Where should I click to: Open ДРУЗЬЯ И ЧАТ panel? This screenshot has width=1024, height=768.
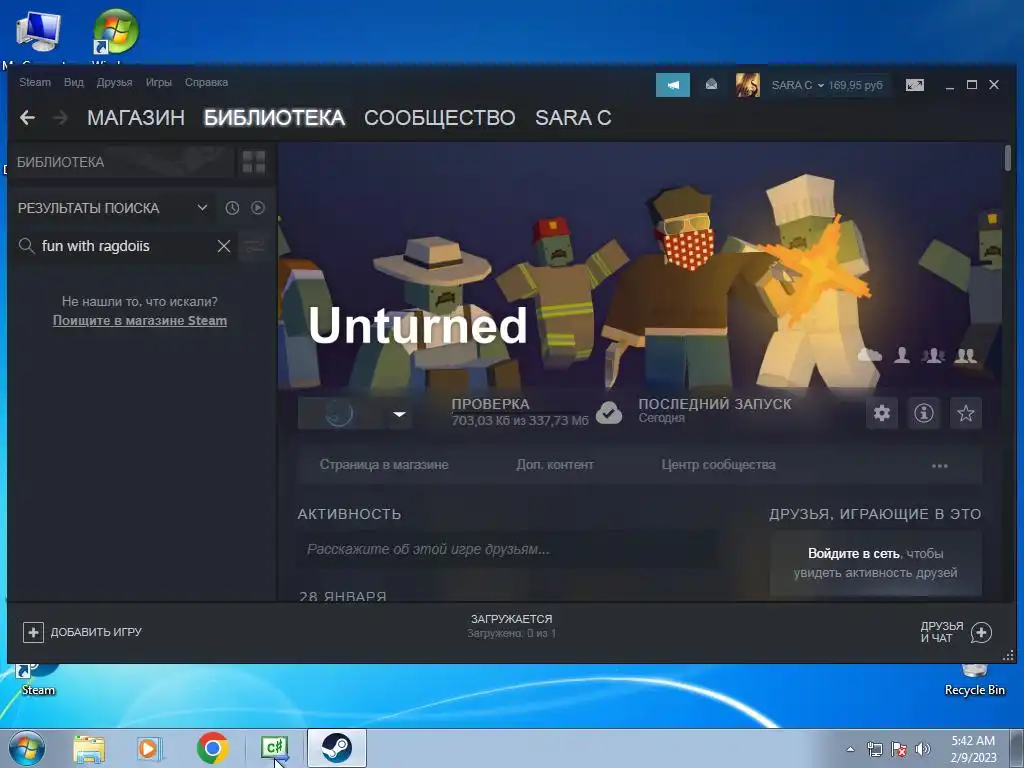(956, 632)
